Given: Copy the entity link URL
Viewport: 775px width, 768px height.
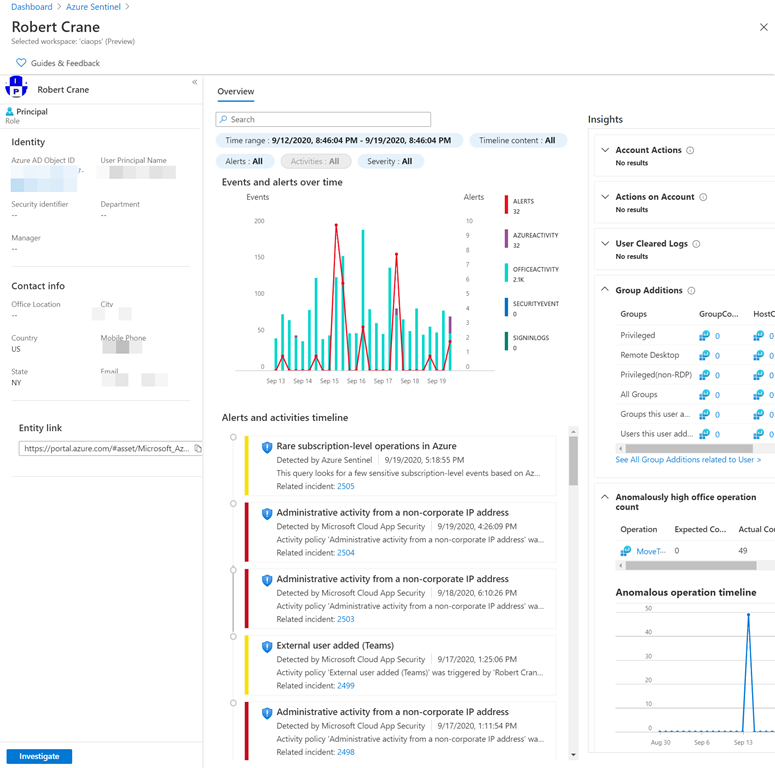Looking at the screenshot, I should tap(197, 449).
